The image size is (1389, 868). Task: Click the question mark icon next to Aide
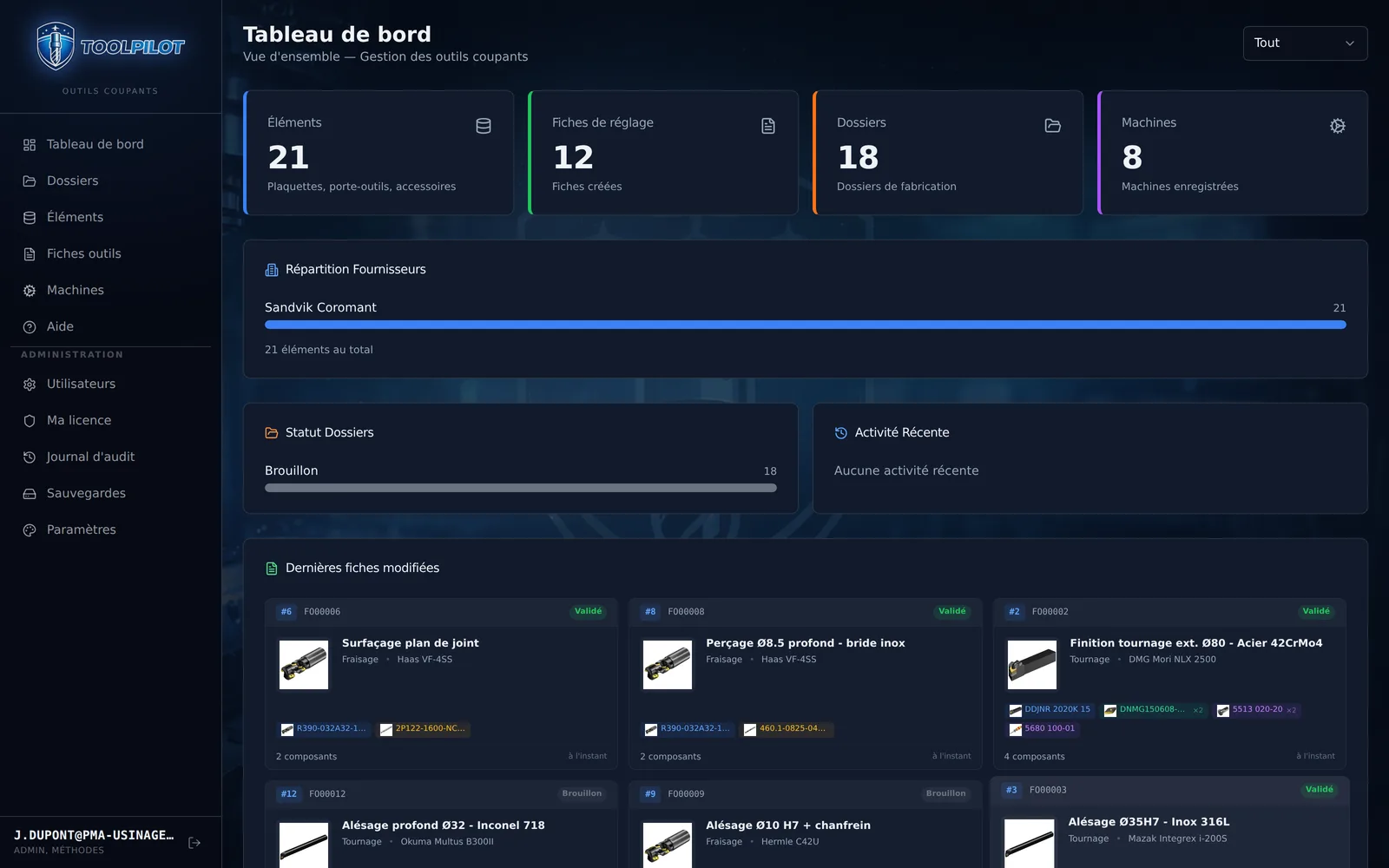coord(30,327)
